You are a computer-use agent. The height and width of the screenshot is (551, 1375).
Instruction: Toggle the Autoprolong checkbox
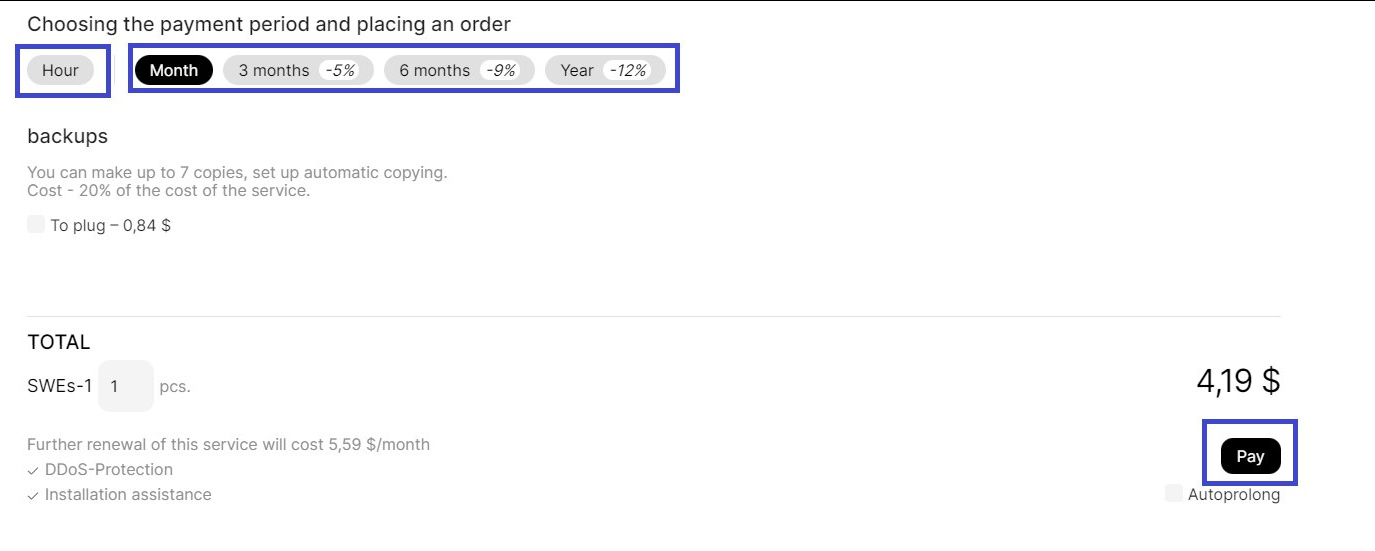[1174, 494]
